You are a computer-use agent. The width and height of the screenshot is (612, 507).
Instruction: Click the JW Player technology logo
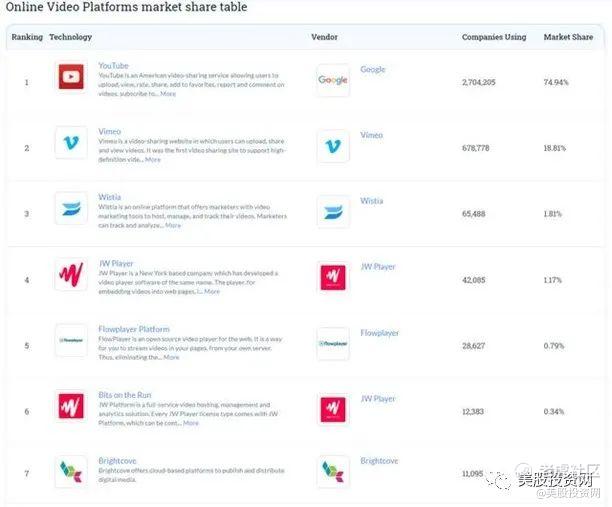click(71, 275)
